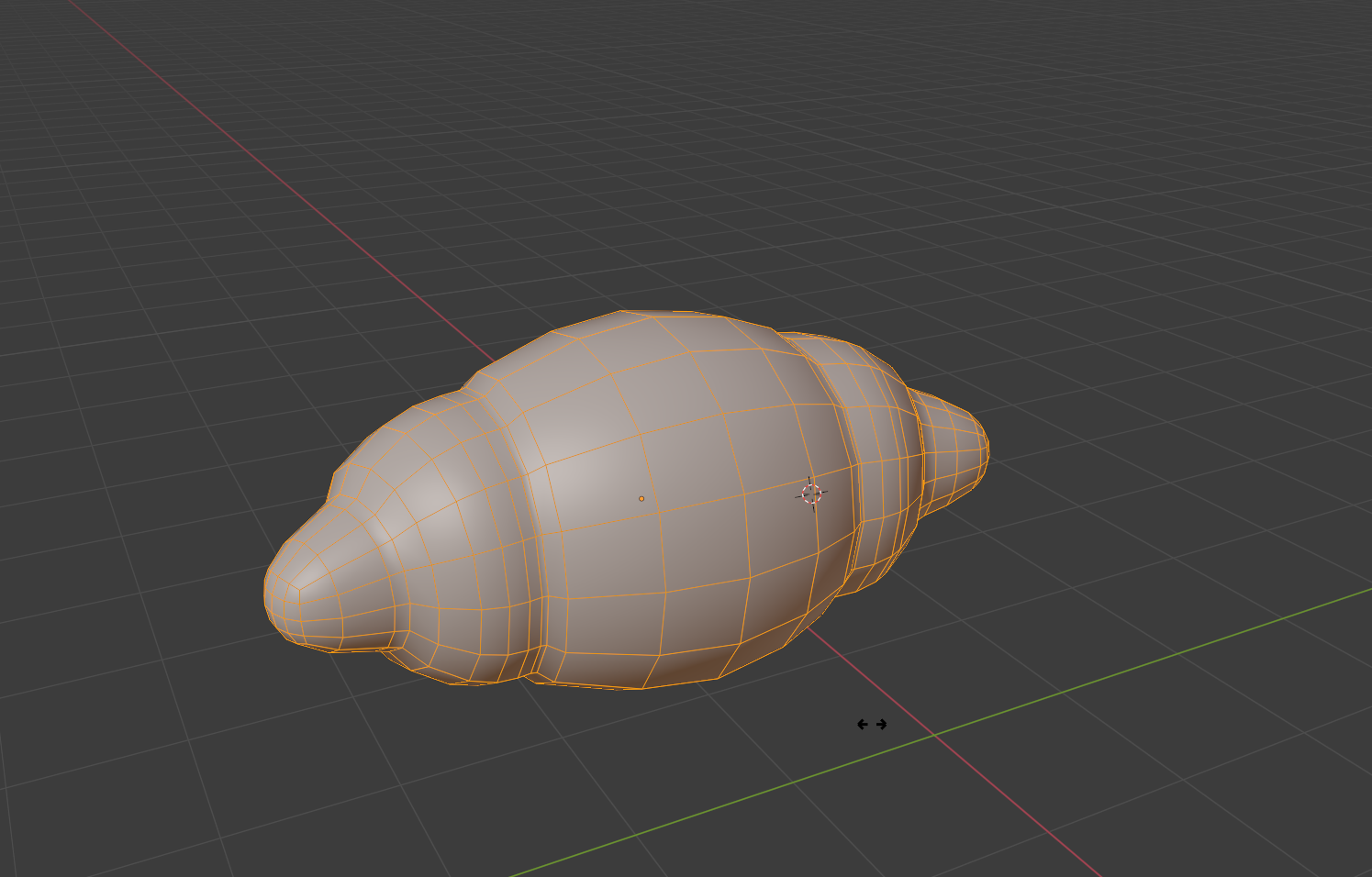Click the orange object origin dot
Viewport: 1372px width, 877px height.
pos(641,499)
